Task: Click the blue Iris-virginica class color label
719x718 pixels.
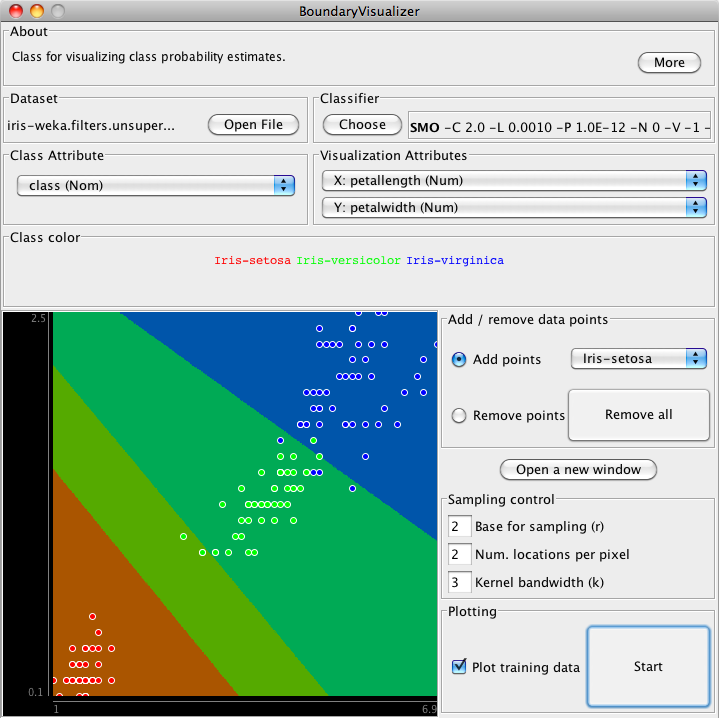Action: coord(455,261)
